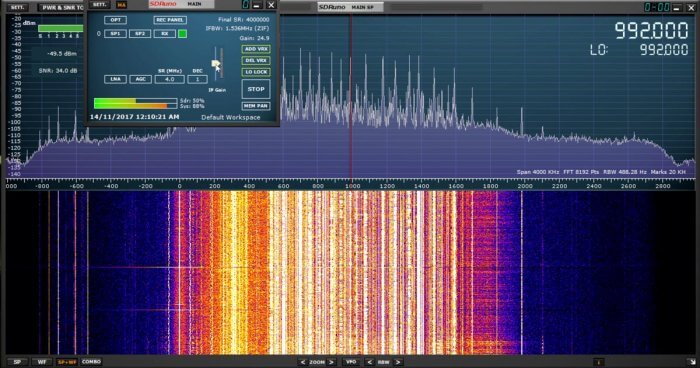This screenshot has width=700, height=368.
Task: Increase zoom with right ZOOM arrow
Action: tap(332, 362)
